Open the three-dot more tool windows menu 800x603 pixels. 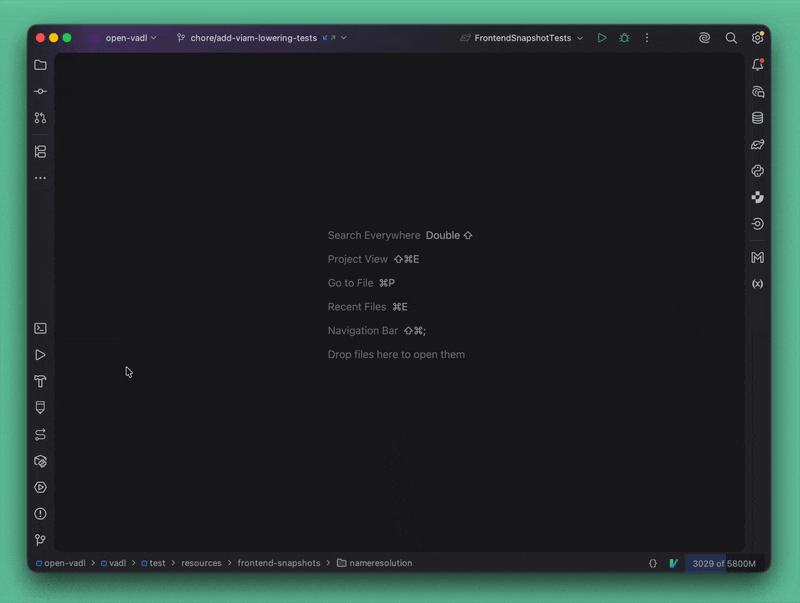click(40, 178)
